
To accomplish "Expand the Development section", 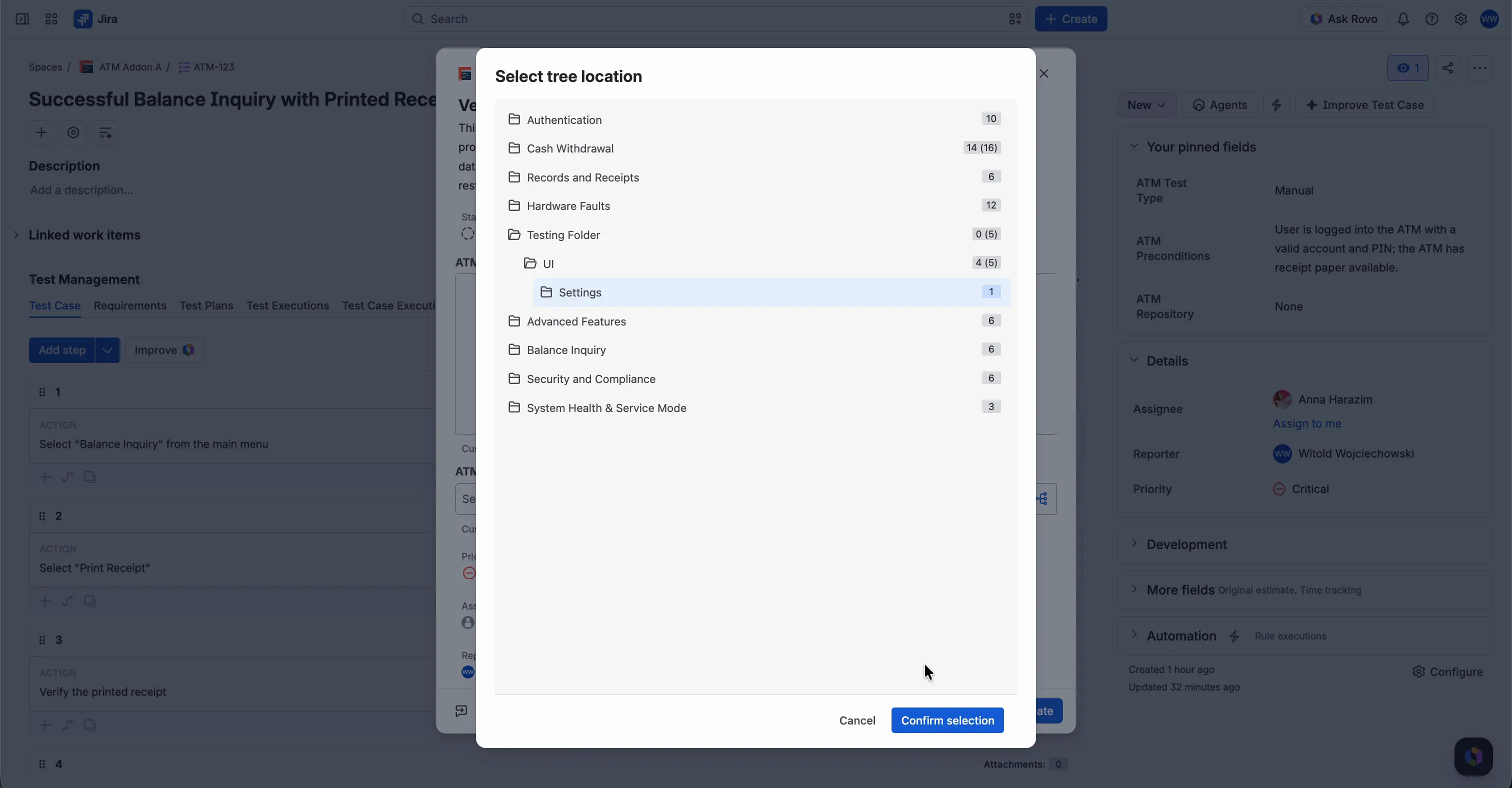I will 1134,543.
